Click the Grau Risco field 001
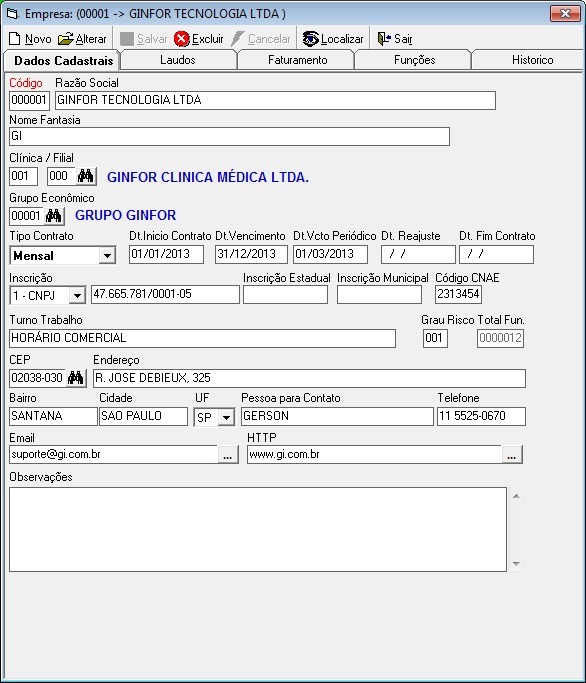Screen dimensions: 586x683 (435, 338)
